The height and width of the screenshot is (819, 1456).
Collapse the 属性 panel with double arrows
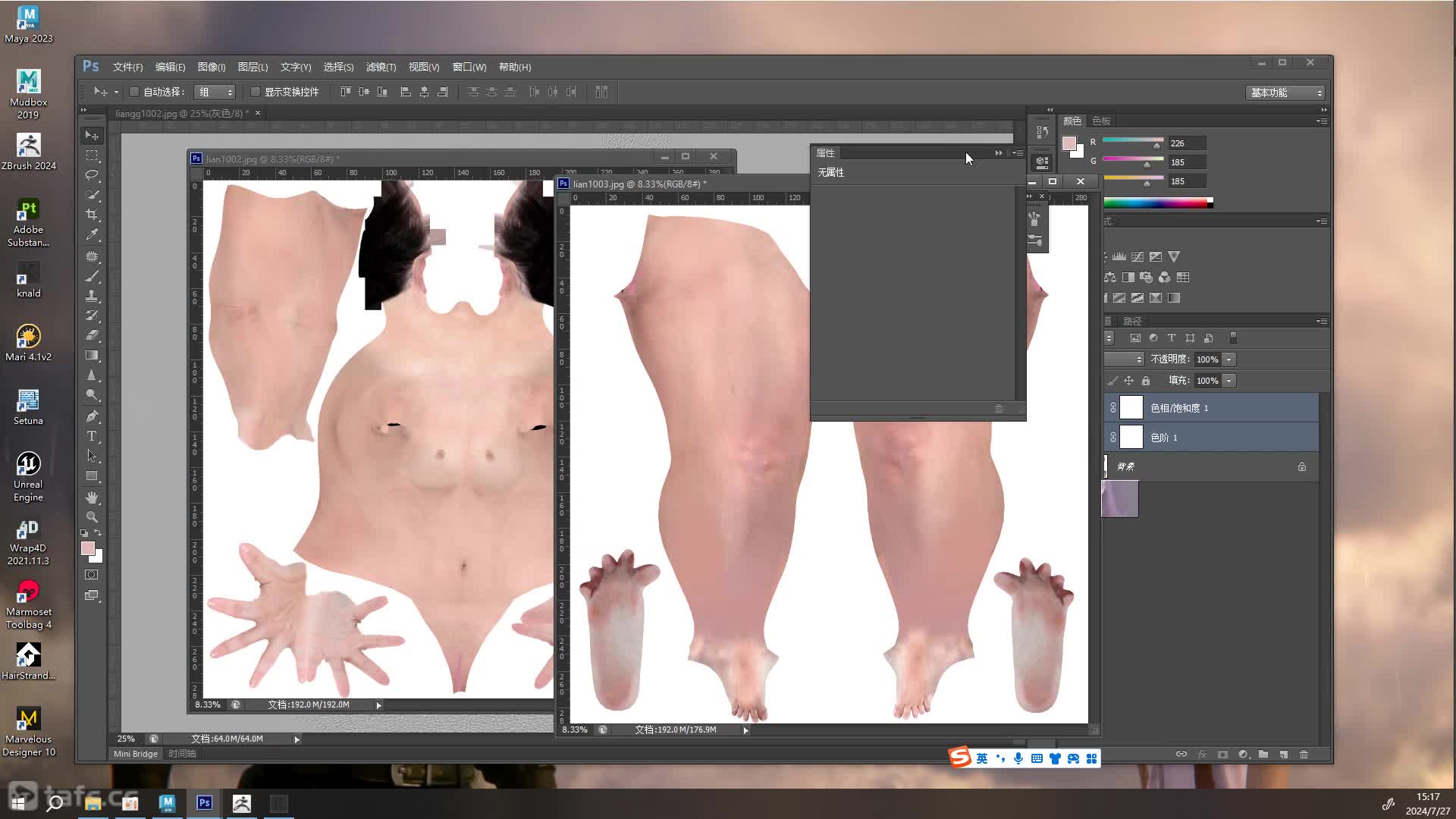tap(999, 153)
